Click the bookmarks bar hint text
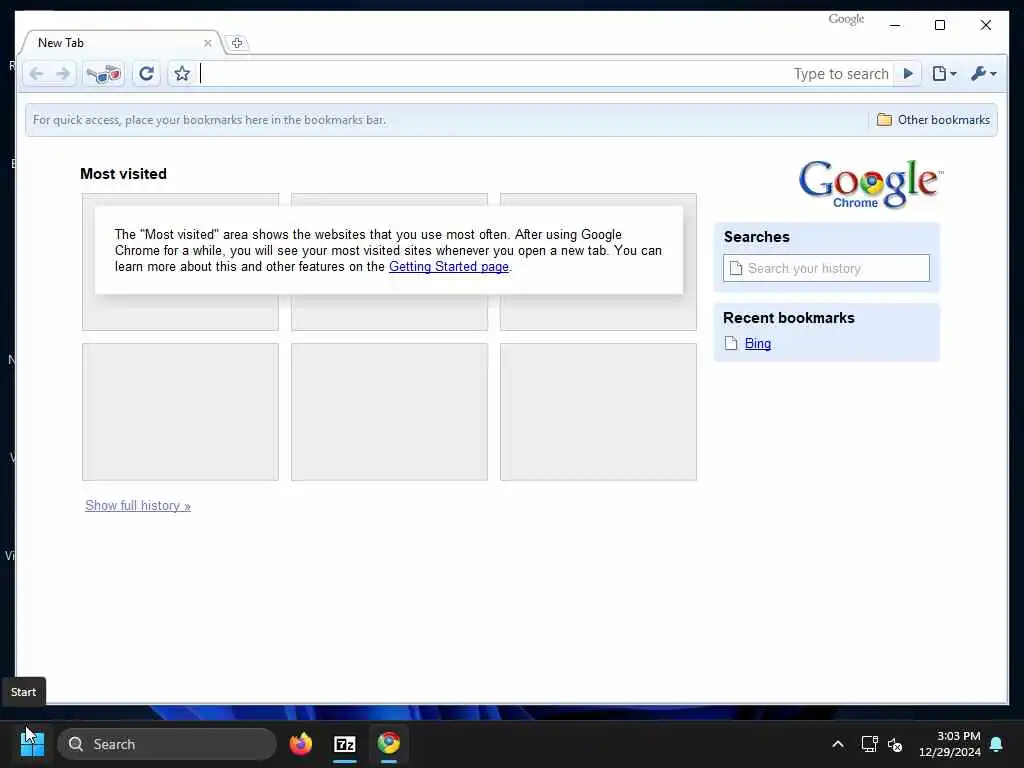Screen dimensions: 1024x768 point(210,120)
